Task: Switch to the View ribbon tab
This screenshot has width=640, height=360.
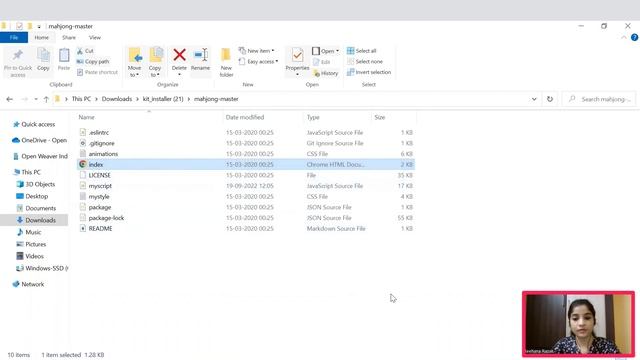Action: tap(95, 38)
